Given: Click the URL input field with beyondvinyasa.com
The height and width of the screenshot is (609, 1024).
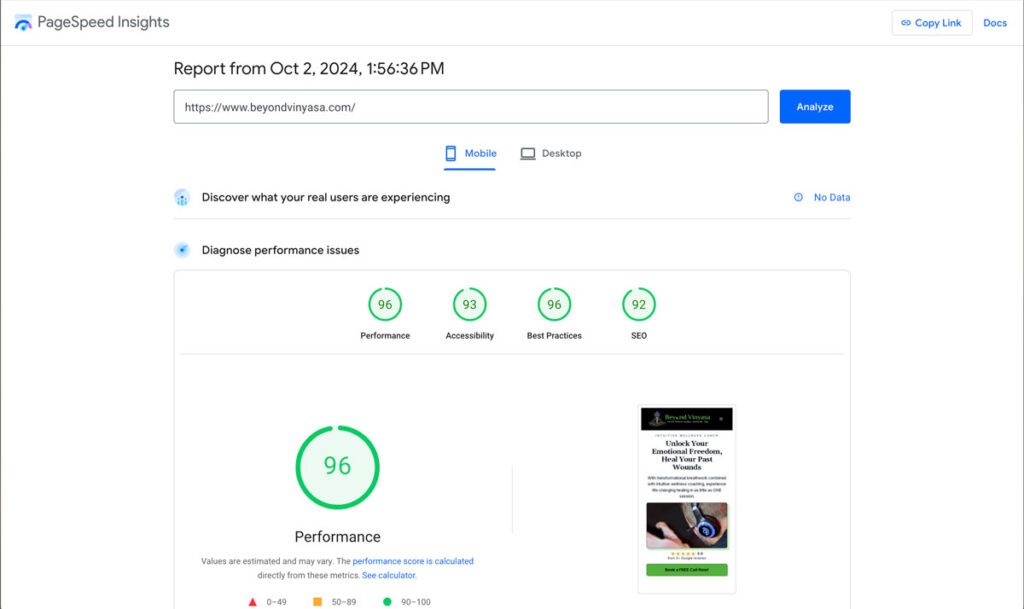Looking at the screenshot, I should click(x=471, y=106).
